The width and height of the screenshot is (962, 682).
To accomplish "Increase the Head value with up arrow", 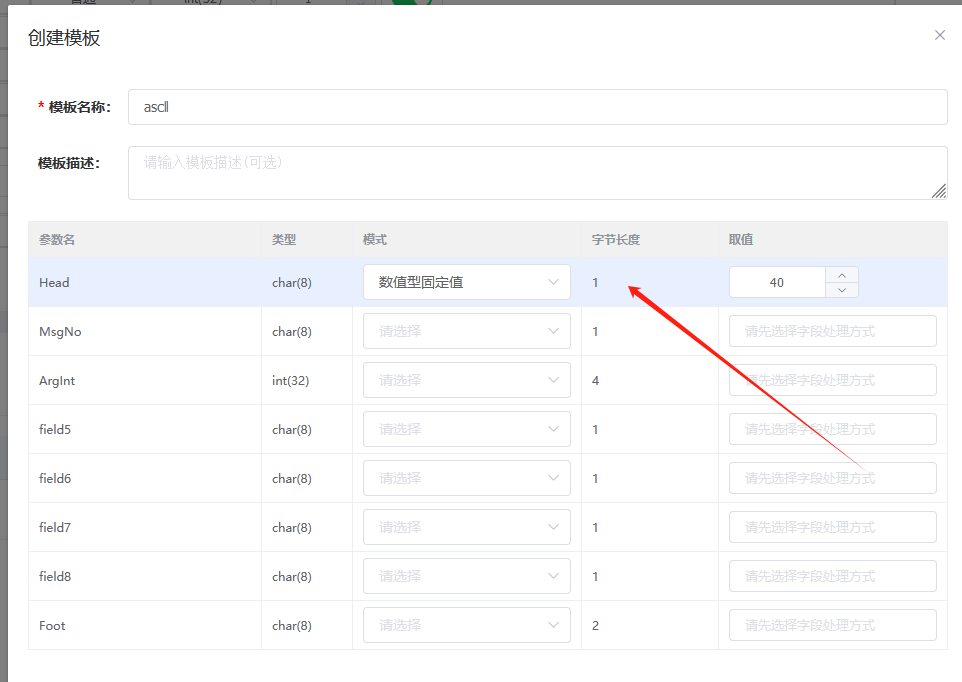I will [842, 275].
